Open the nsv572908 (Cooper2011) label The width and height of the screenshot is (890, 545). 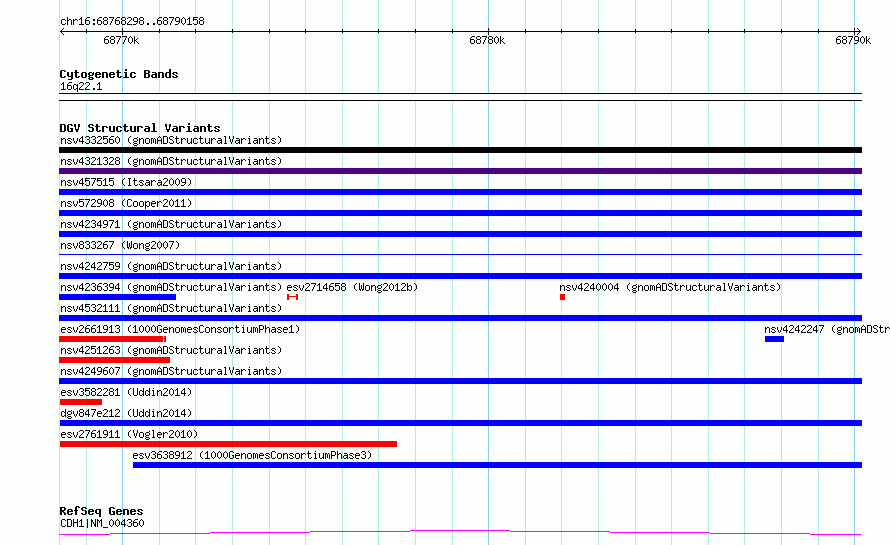click(126, 203)
